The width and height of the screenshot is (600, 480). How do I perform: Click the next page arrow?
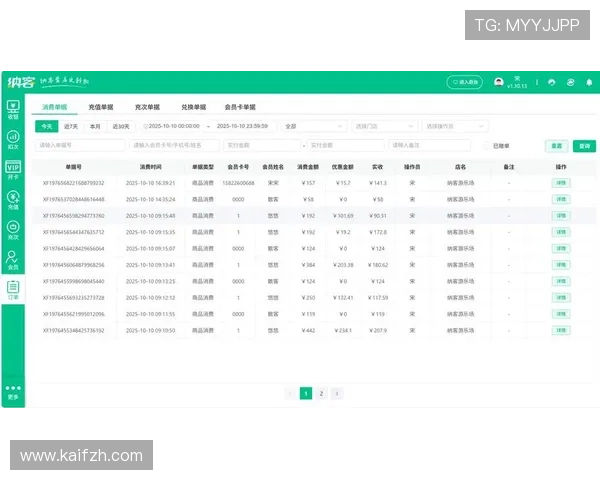337,393
